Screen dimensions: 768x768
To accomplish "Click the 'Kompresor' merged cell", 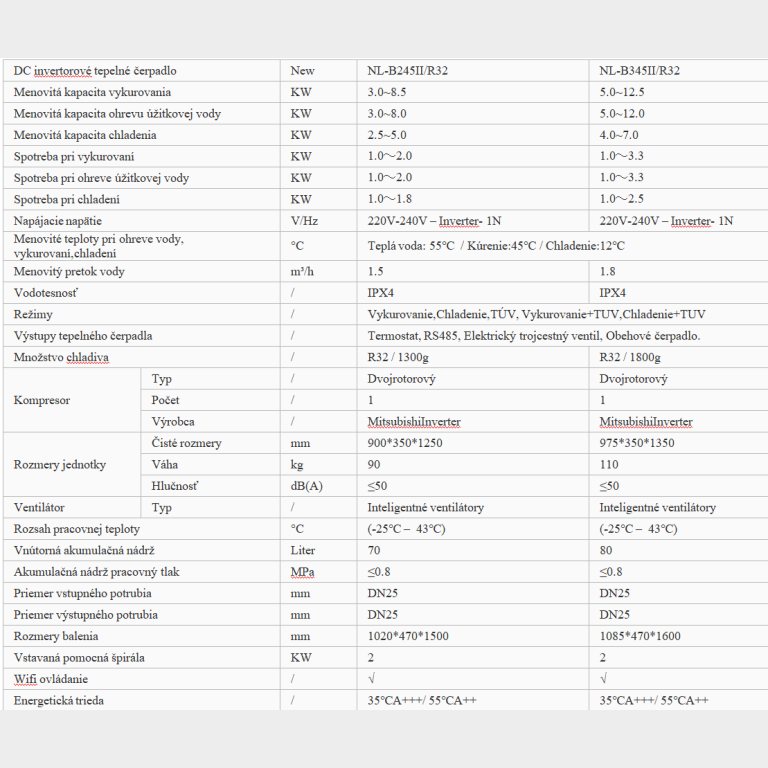I will (72, 400).
